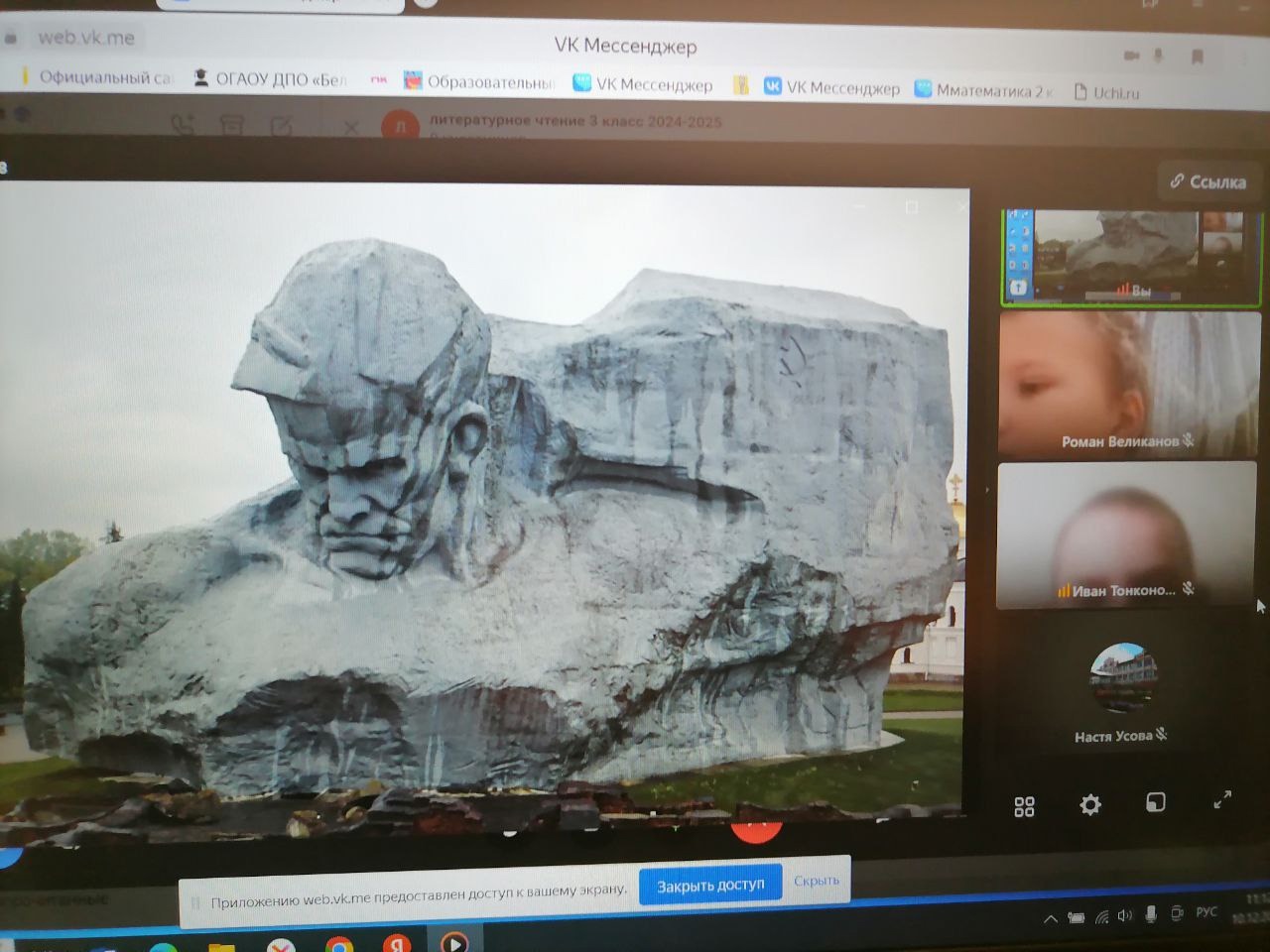Open Мматематика 2 к bookmark
1270x952 pixels.
click(984, 90)
